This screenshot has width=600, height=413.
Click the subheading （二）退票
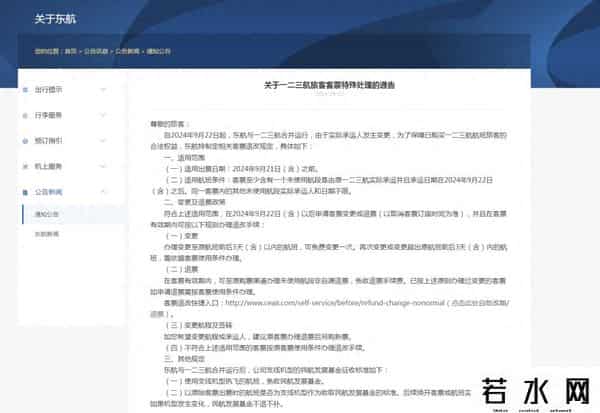click(181, 269)
